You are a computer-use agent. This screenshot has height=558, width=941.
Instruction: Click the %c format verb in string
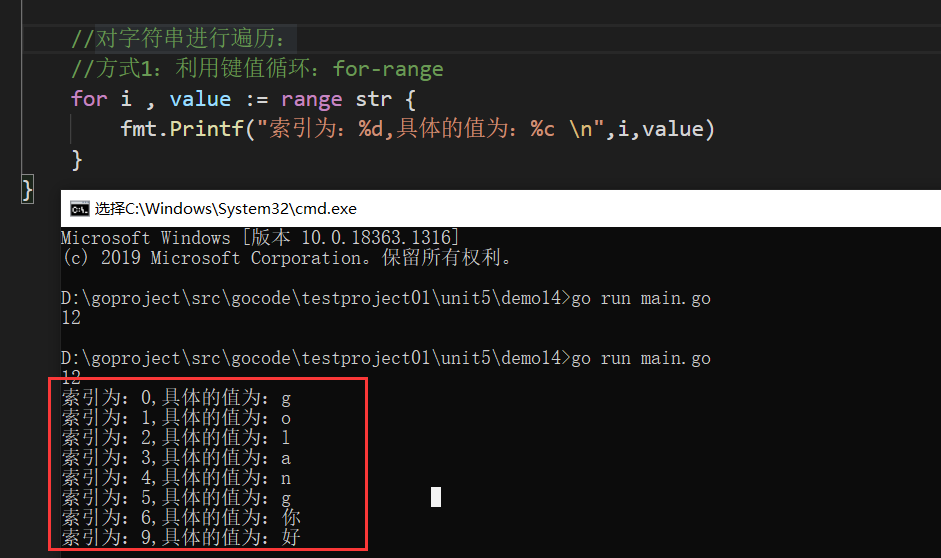[x=543, y=129]
